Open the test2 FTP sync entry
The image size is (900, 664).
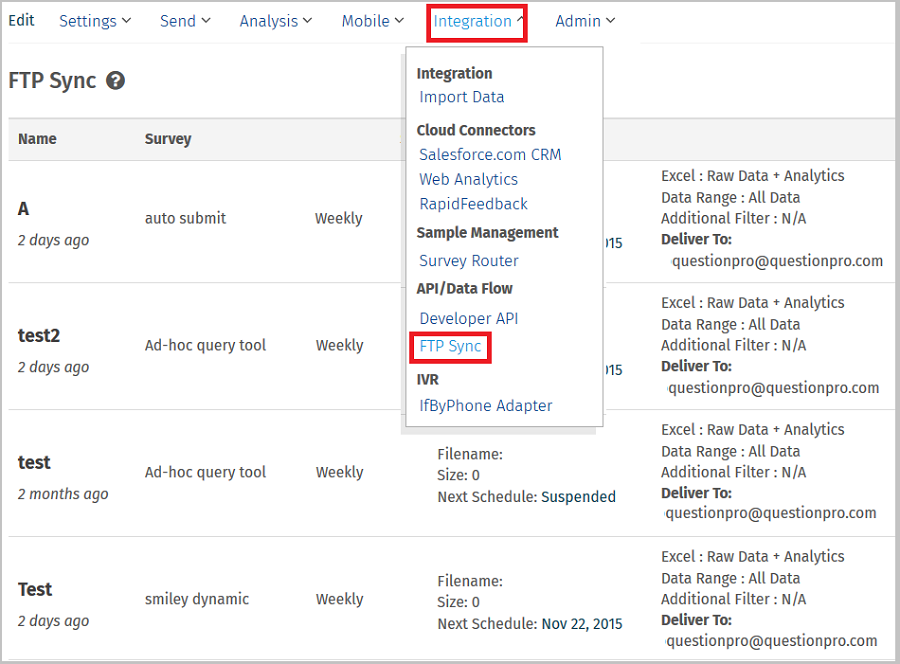(39, 335)
